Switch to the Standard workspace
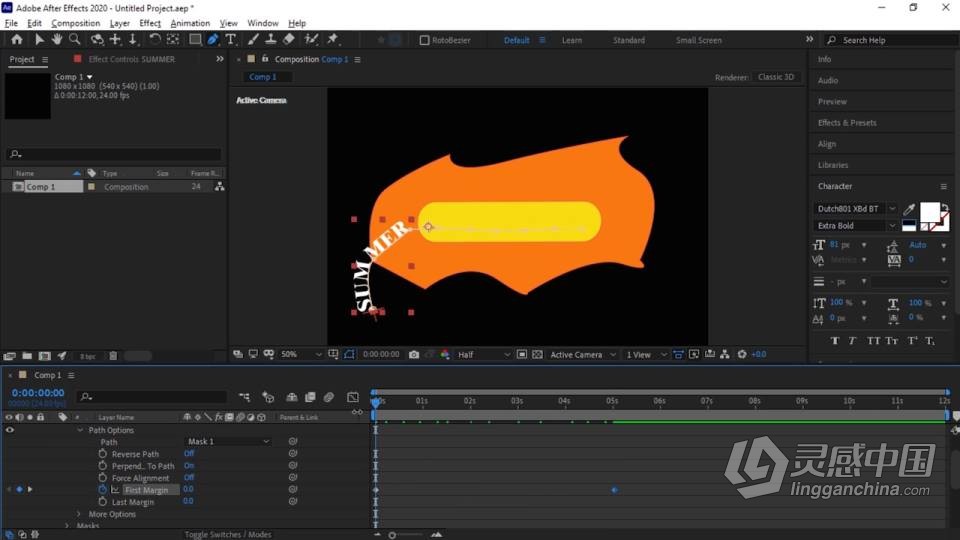This screenshot has height=540, width=960. 629,40
